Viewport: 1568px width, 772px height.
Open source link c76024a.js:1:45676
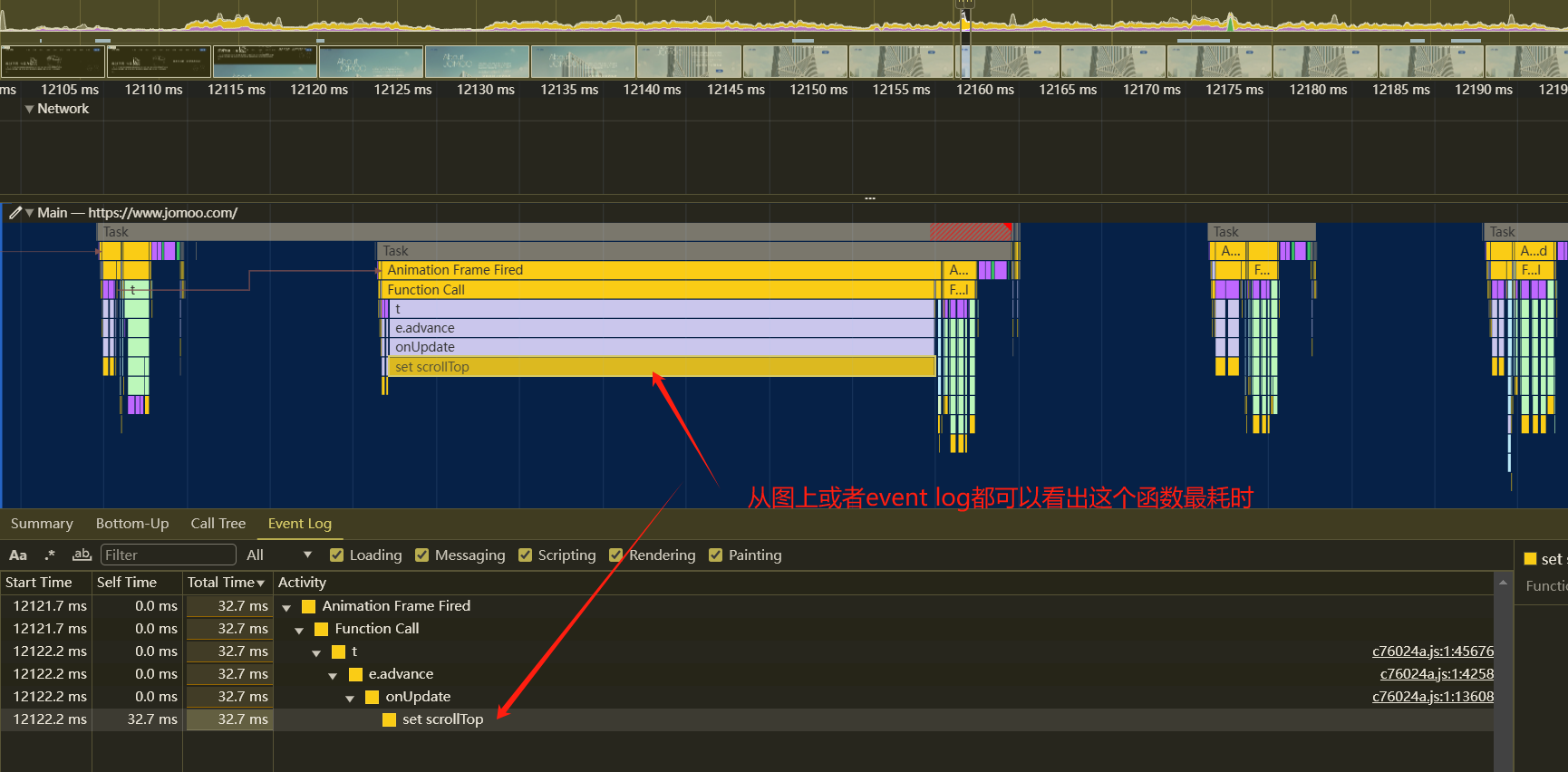pyautogui.click(x=1433, y=651)
